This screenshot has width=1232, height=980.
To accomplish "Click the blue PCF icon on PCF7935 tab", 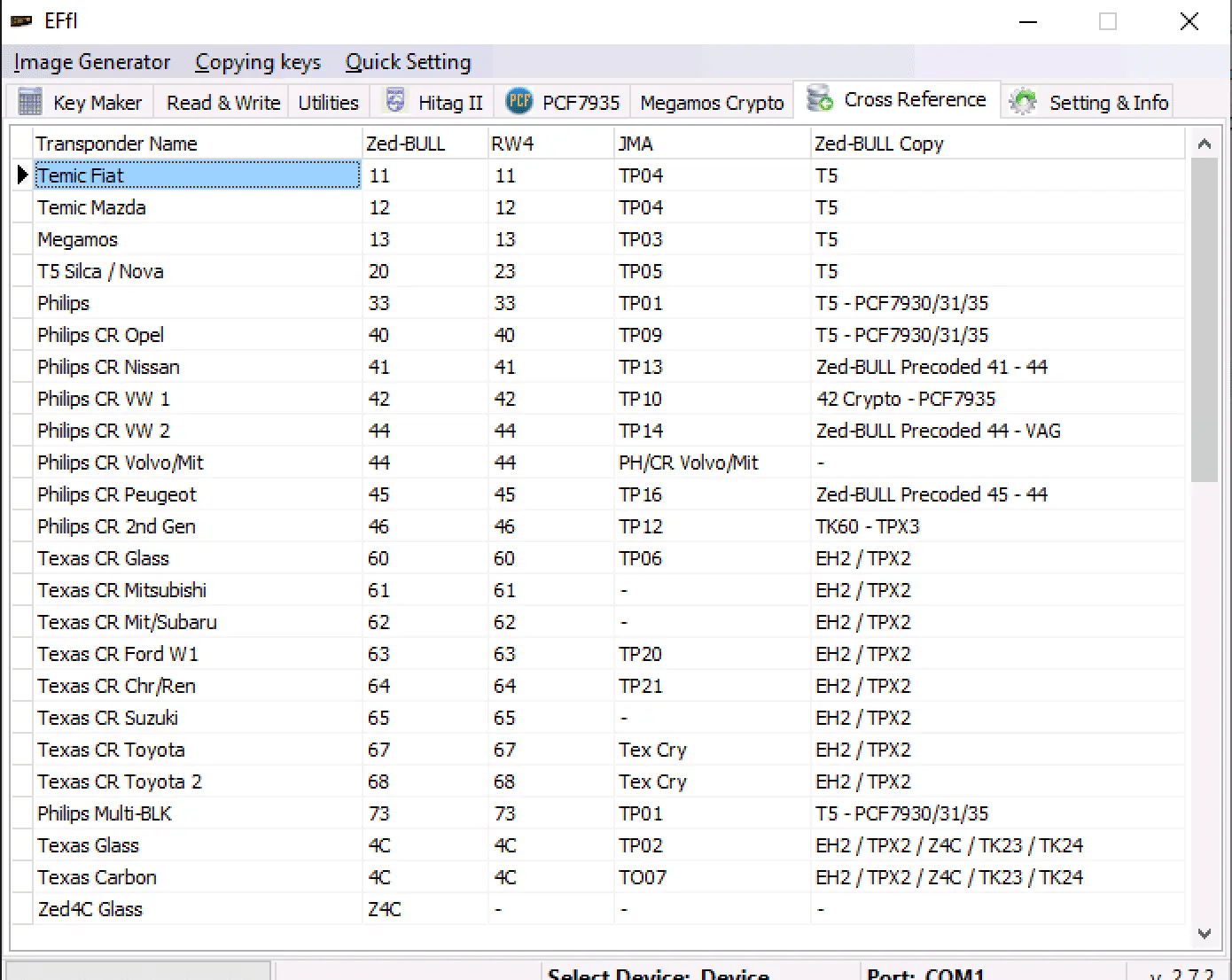I will point(519,101).
